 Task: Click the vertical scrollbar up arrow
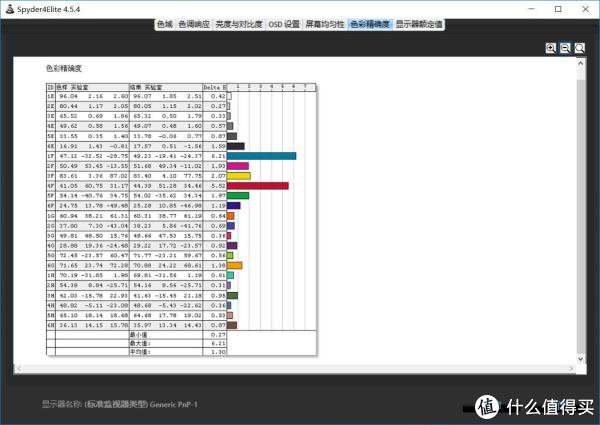coord(581,64)
